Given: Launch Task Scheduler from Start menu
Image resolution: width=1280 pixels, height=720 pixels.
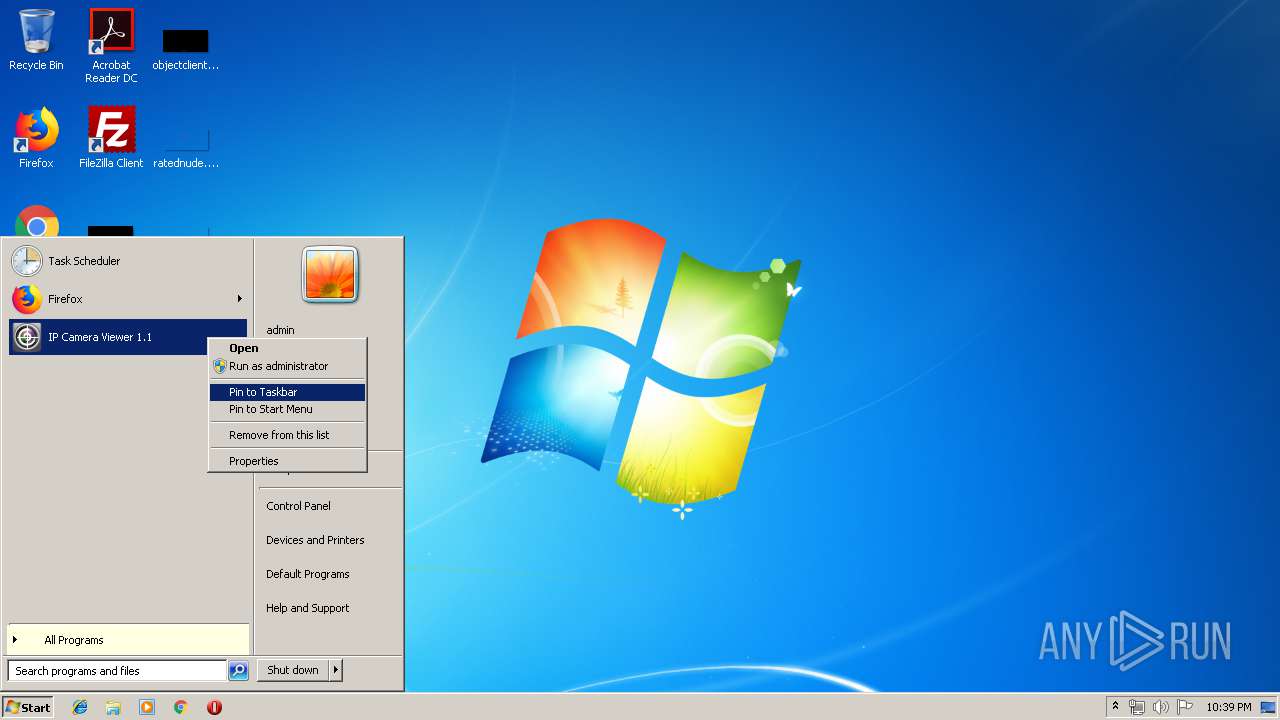Looking at the screenshot, I should click(127, 261).
